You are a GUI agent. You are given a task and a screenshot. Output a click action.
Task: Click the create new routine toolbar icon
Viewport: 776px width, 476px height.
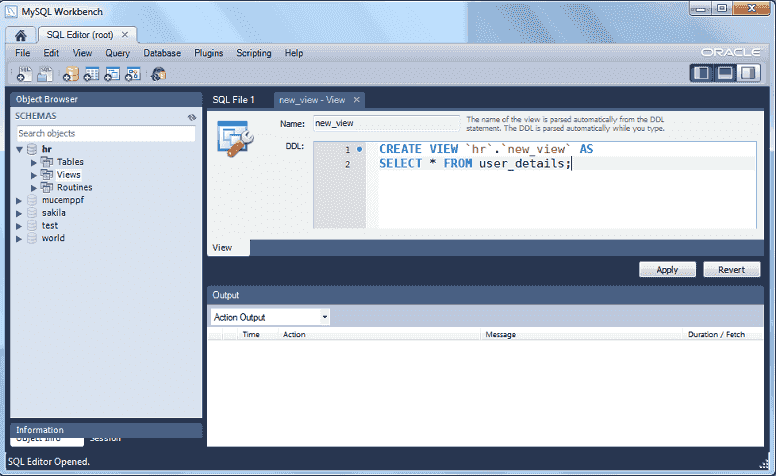[x=133, y=74]
